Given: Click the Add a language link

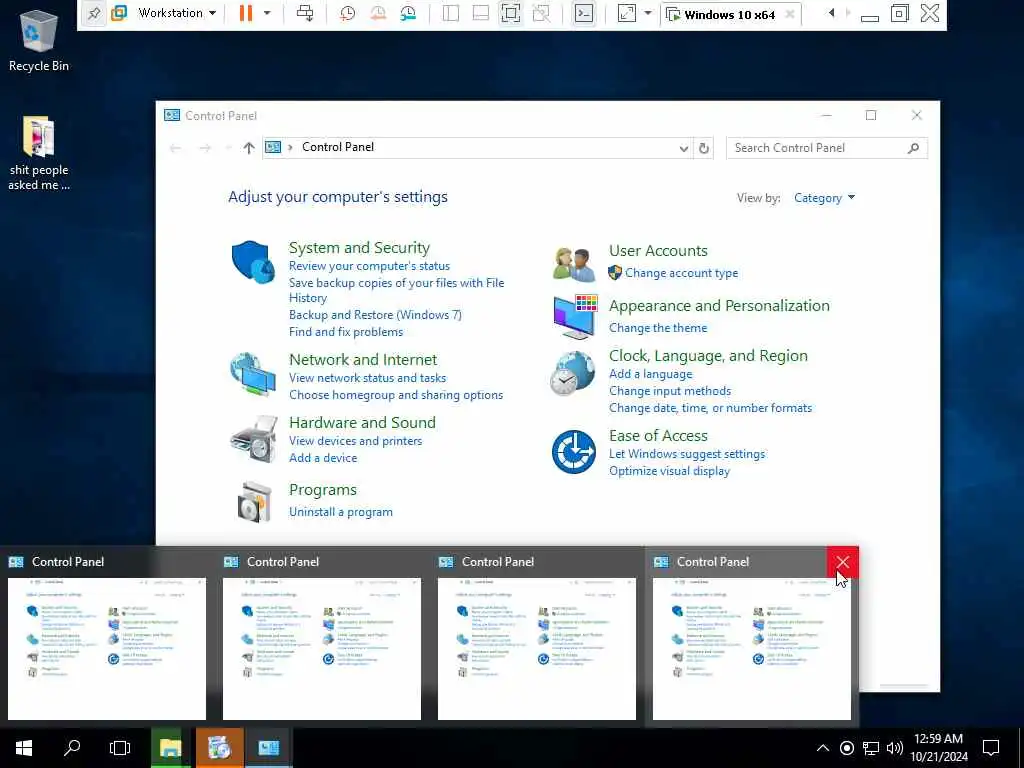Looking at the screenshot, I should pyautogui.click(x=650, y=374).
